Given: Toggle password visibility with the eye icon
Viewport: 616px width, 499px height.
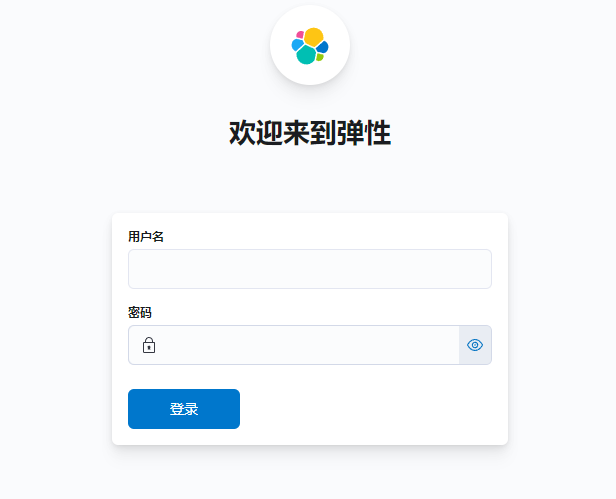Looking at the screenshot, I should click(475, 345).
